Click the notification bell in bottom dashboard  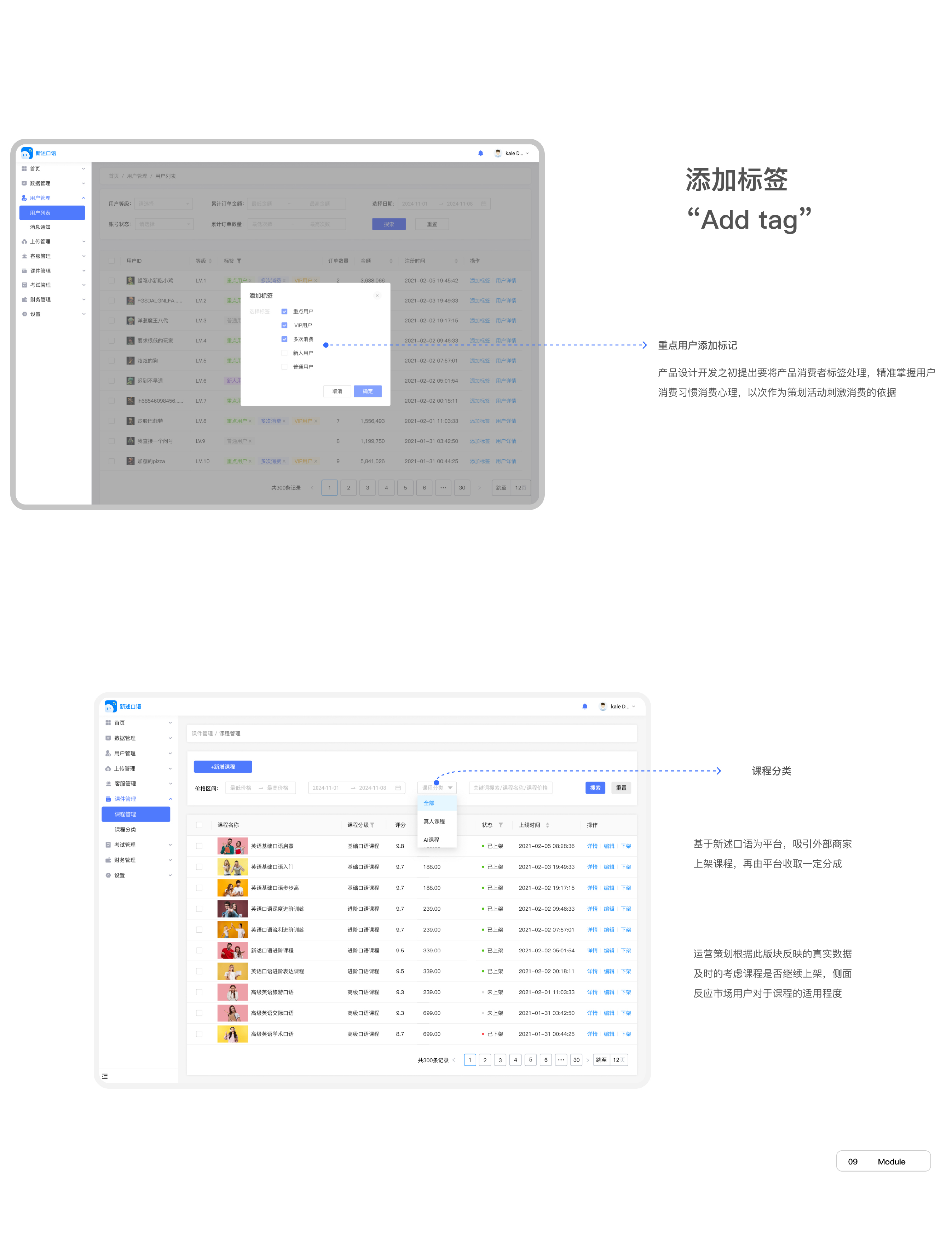click(x=585, y=706)
